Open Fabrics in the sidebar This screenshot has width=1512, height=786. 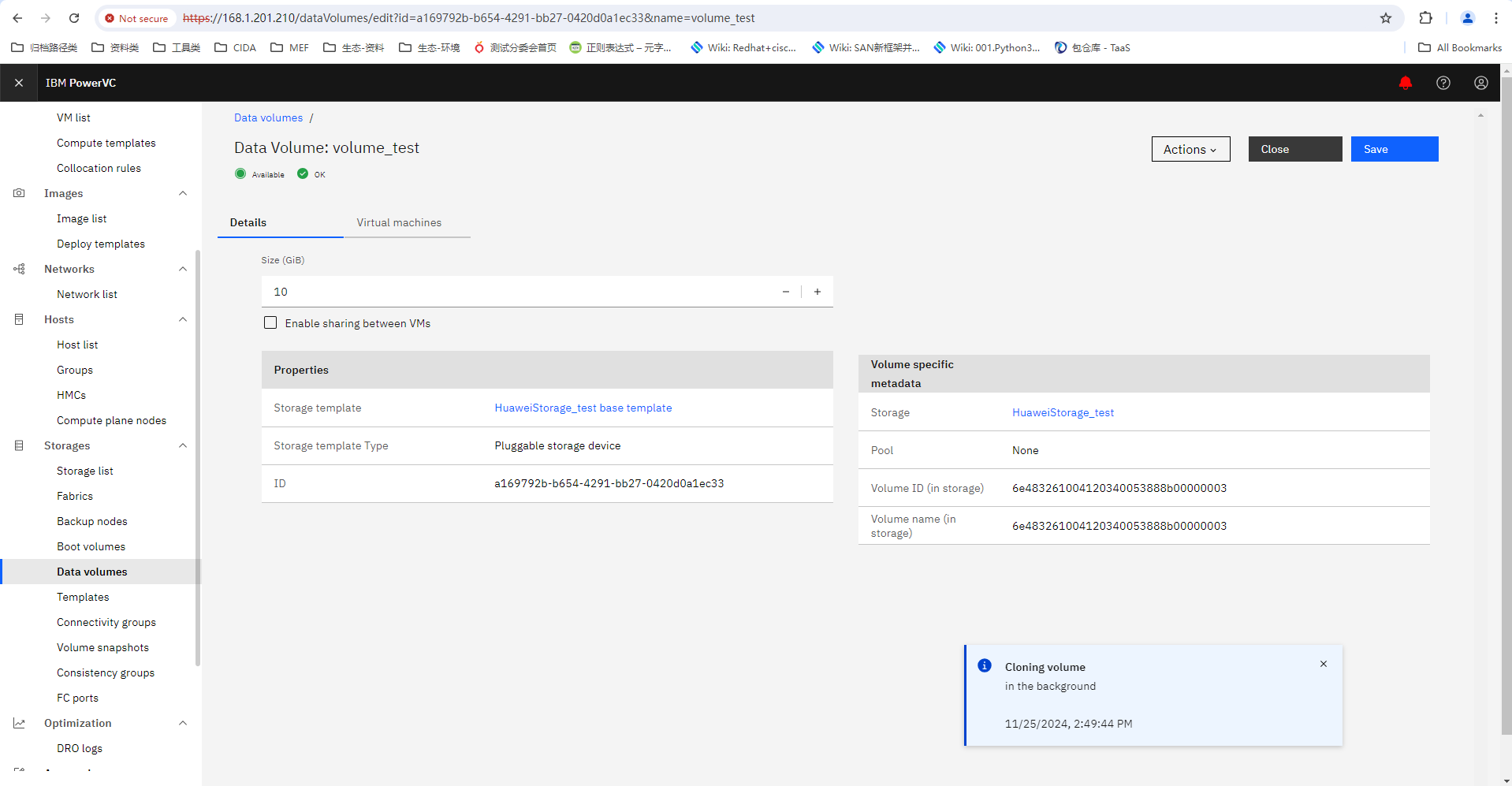pos(74,496)
